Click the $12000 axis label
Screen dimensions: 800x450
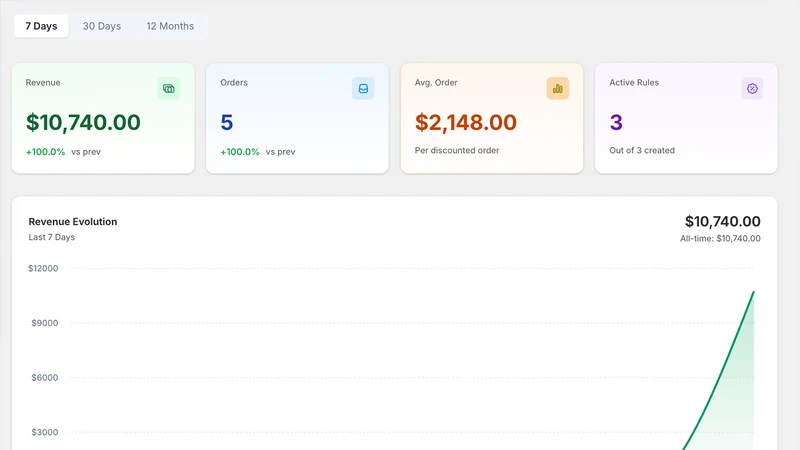(x=43, y=268)
